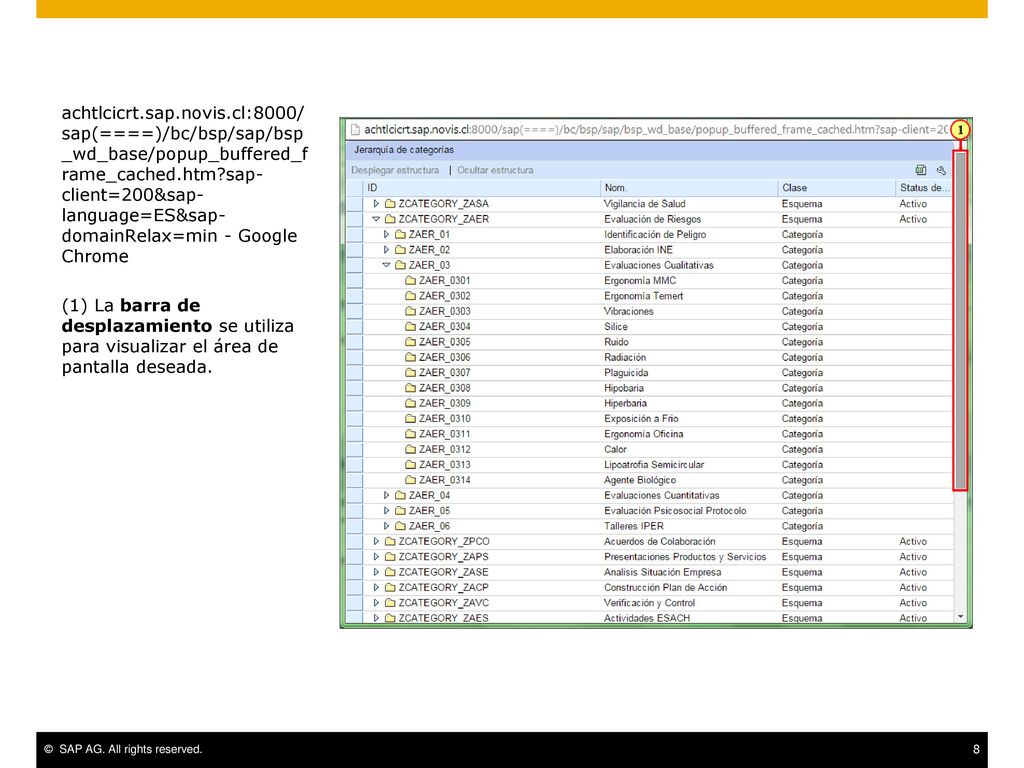1024x768 pixels.
Task: Click 'Talleres IPER' name cell
Action: tap(633, 526)
